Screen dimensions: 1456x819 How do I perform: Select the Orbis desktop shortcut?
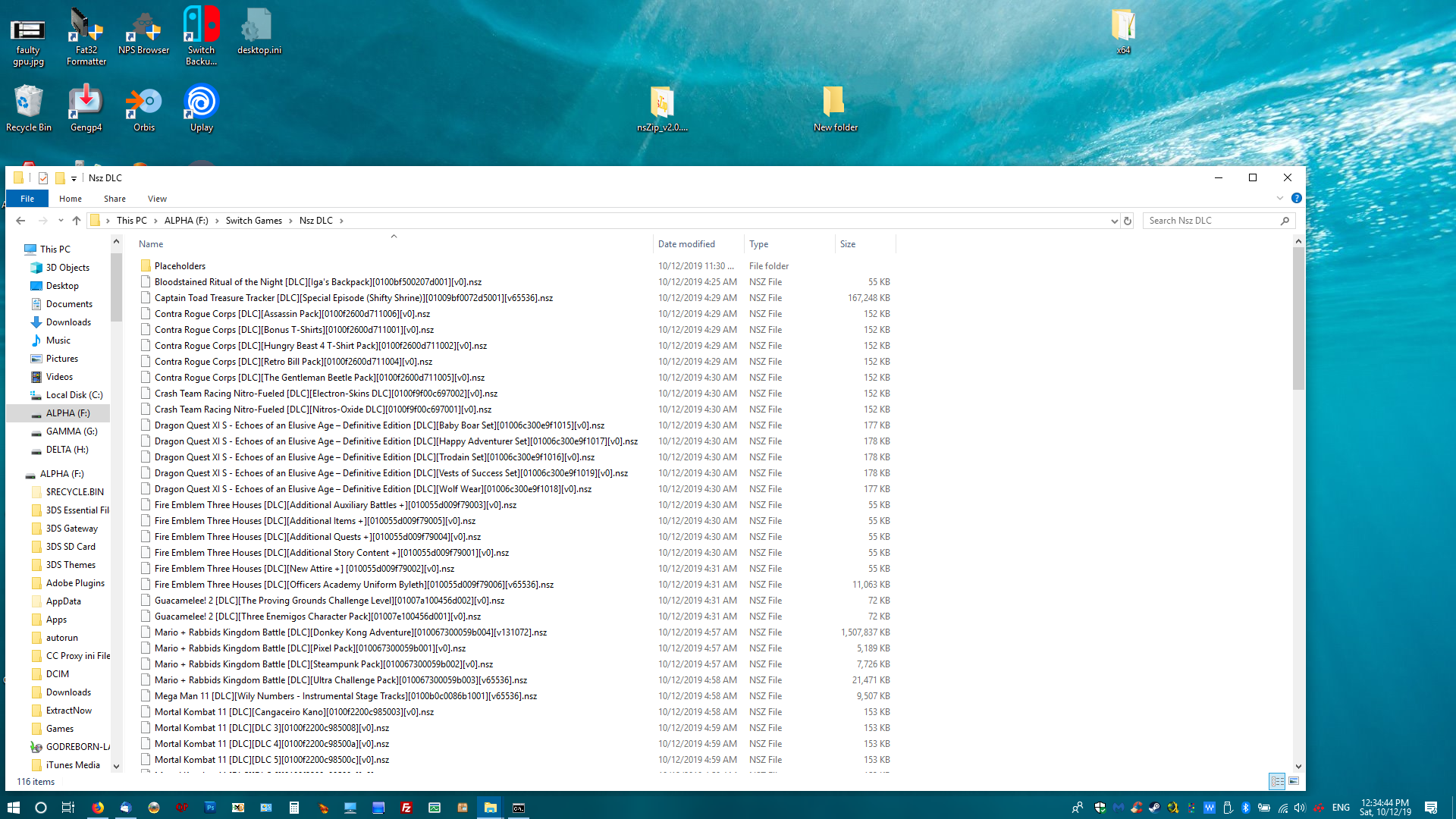tap(144, 108)
